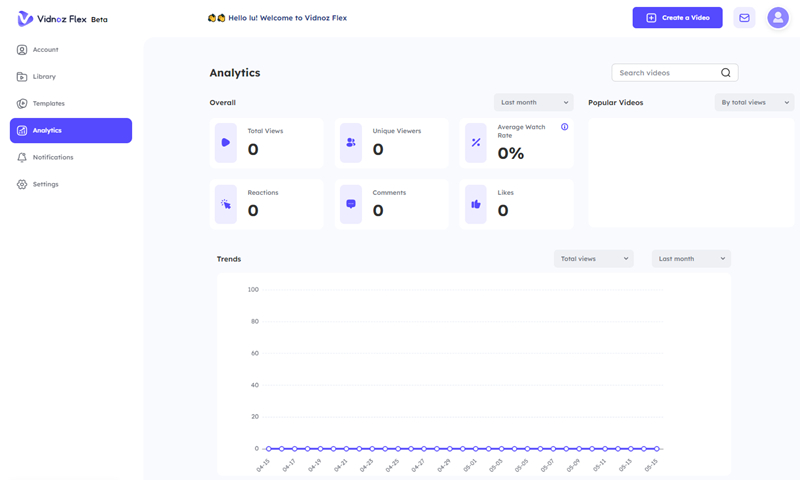Click the Unique Viewers people icon
The height and width of the screenshot is (480, 800).
[x=351, y=143]
